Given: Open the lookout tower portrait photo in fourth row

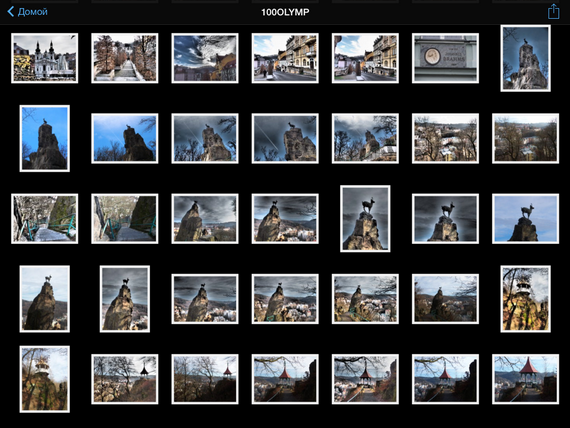Looking at the screenshot, I should (525, 299).
